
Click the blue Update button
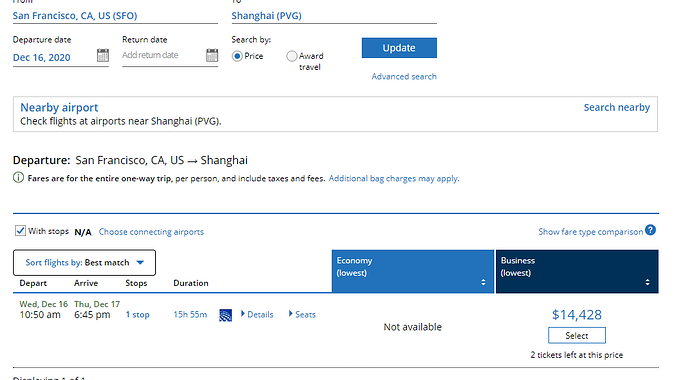399,48
